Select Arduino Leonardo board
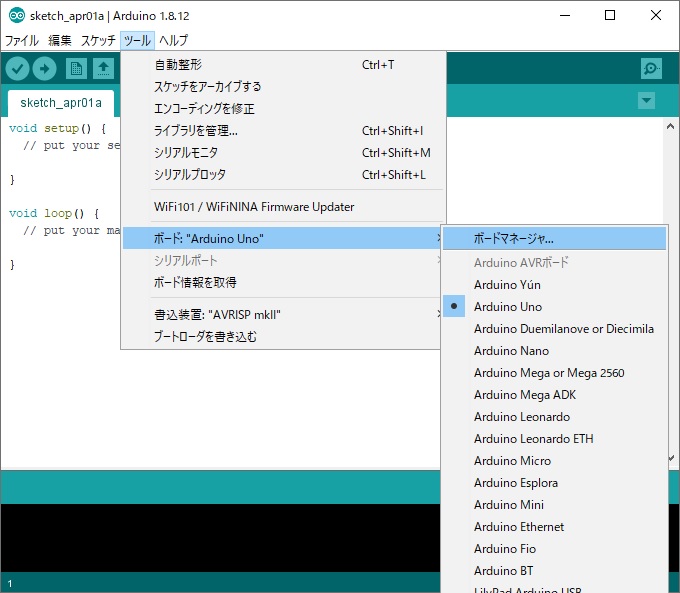Viewport: 680px width, 593px height. 554,417
